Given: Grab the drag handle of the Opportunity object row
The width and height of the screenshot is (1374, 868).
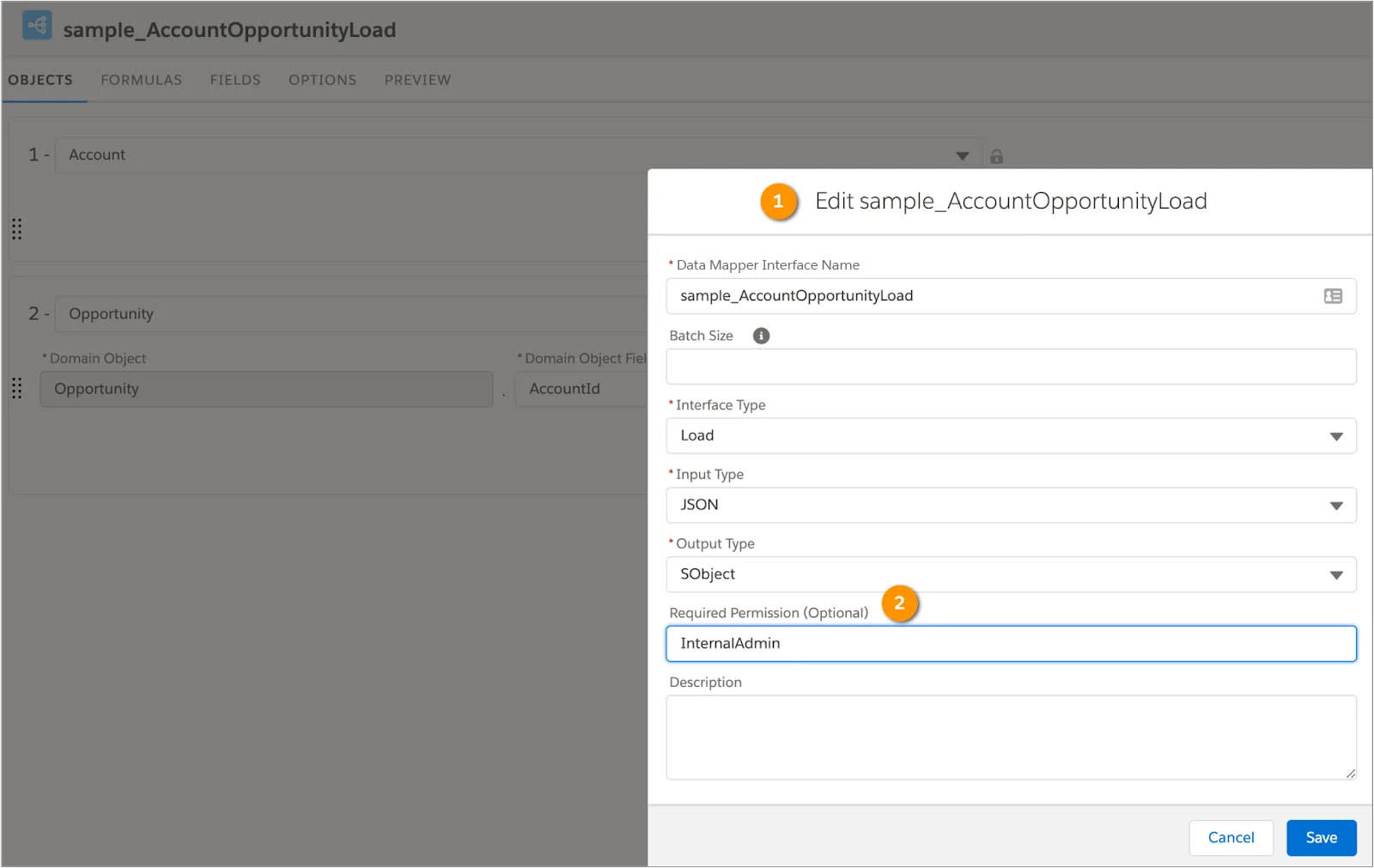Looking at the screenshot, I should (x=16, y=388).
